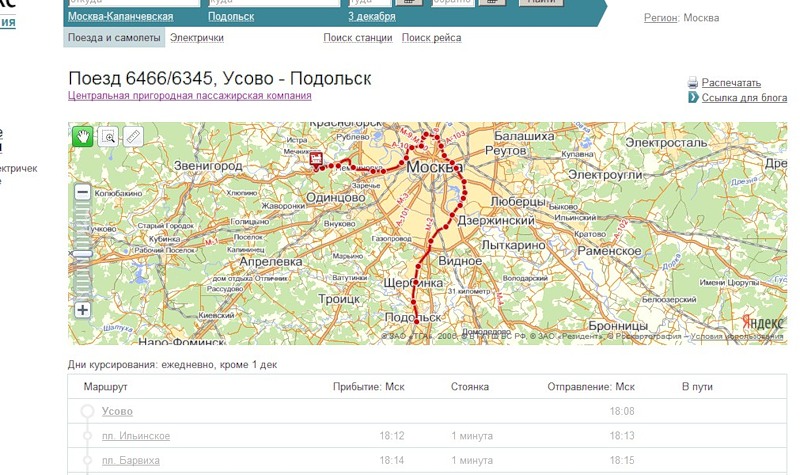Switch to the Электрички tab

[197, 38]
